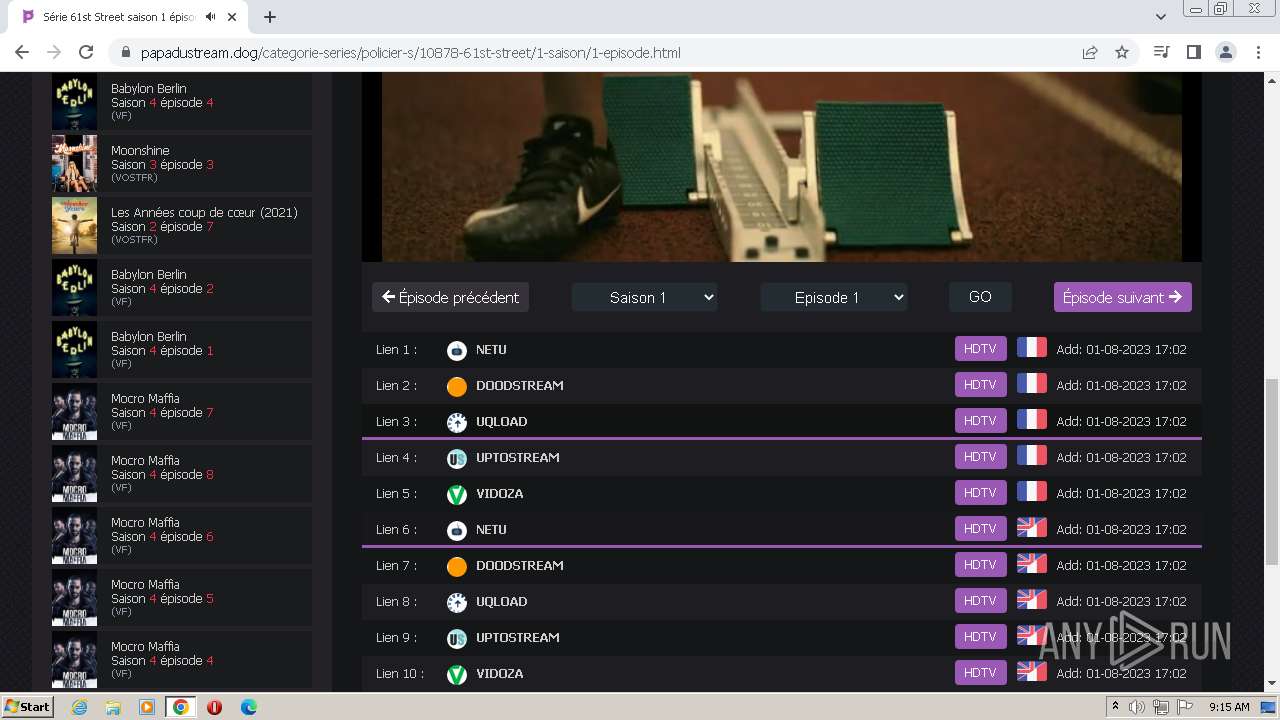Image resolution: width=1280 pixels, height=720 pixels.
Task: Open a new browser tab
Action: [x=270, y=17]
